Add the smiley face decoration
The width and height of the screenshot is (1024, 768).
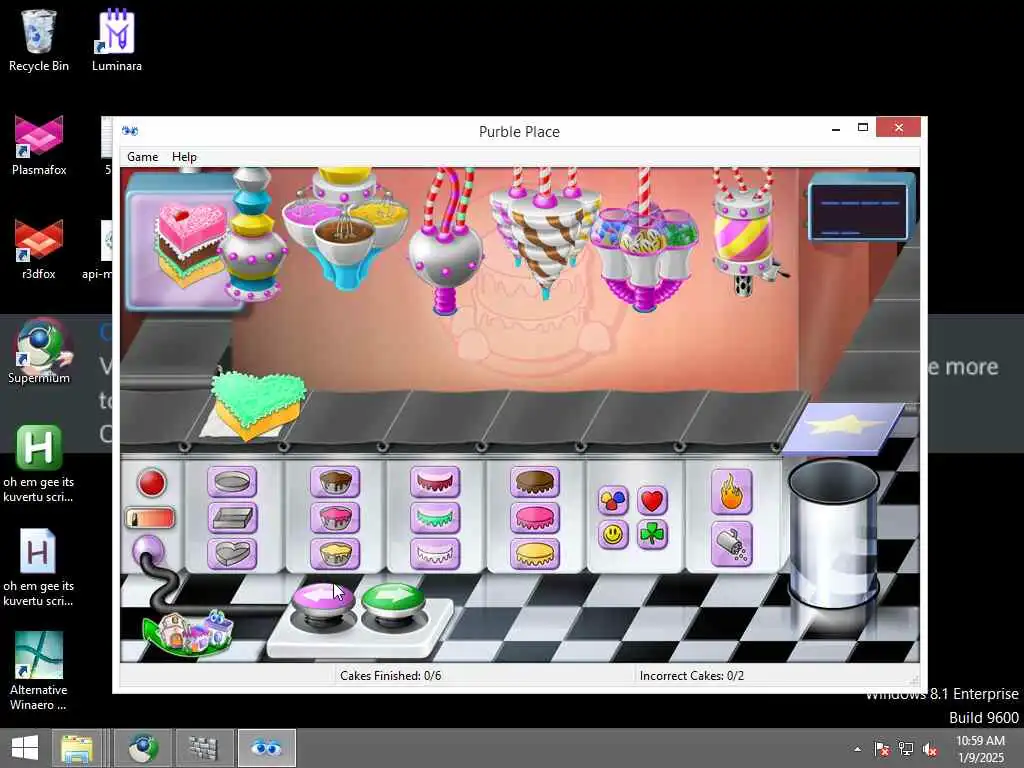613,535
